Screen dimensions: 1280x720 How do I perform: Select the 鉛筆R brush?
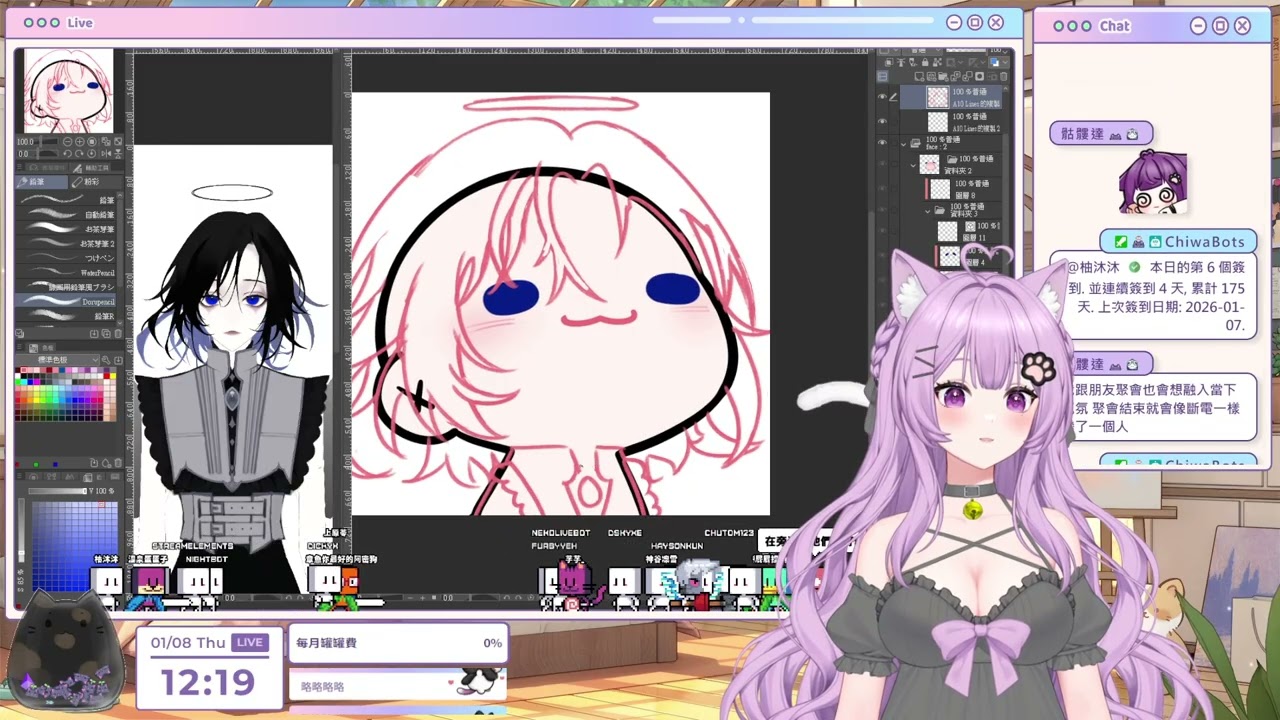click(x=66, y=316)
